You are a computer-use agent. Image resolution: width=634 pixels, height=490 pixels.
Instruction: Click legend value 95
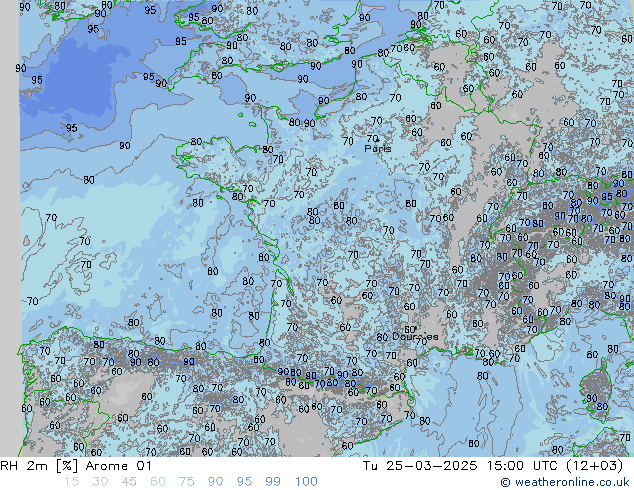click(244, 482)
